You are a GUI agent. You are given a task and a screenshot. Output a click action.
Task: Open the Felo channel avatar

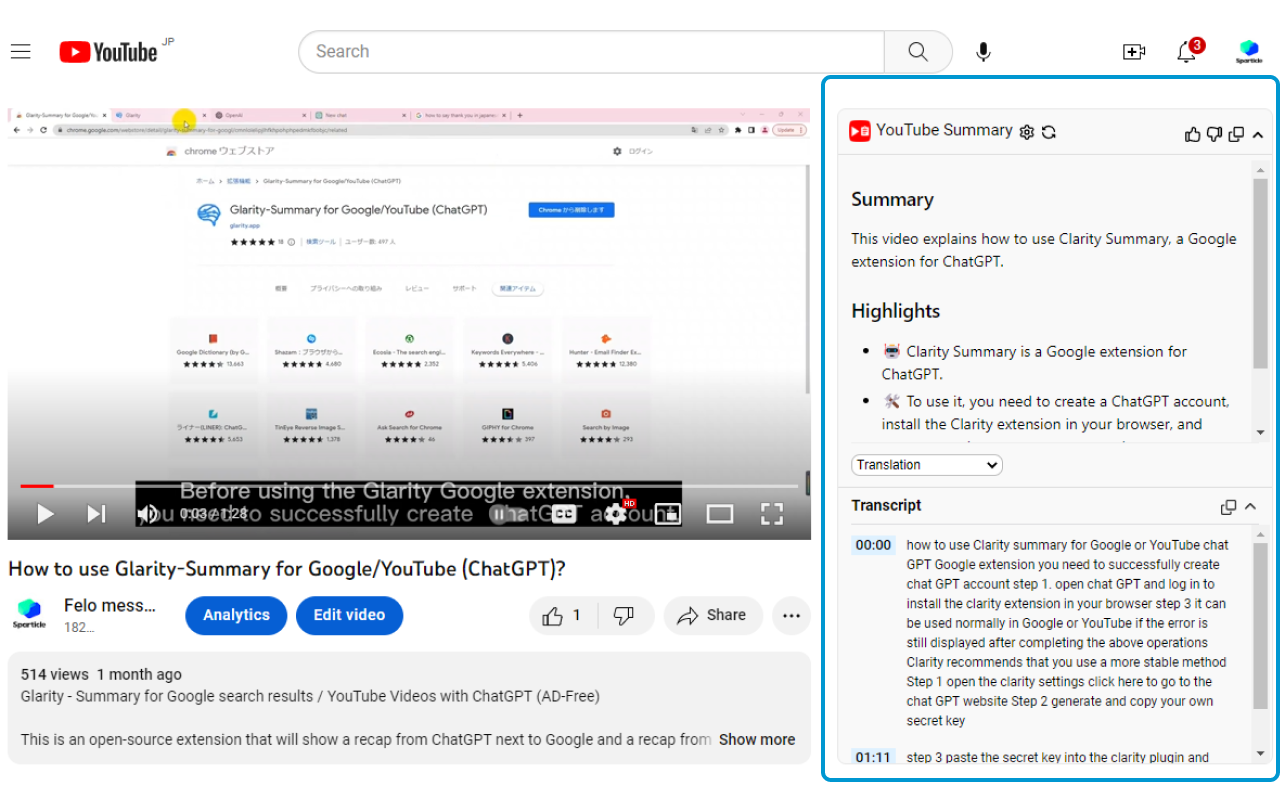[30, 614]
